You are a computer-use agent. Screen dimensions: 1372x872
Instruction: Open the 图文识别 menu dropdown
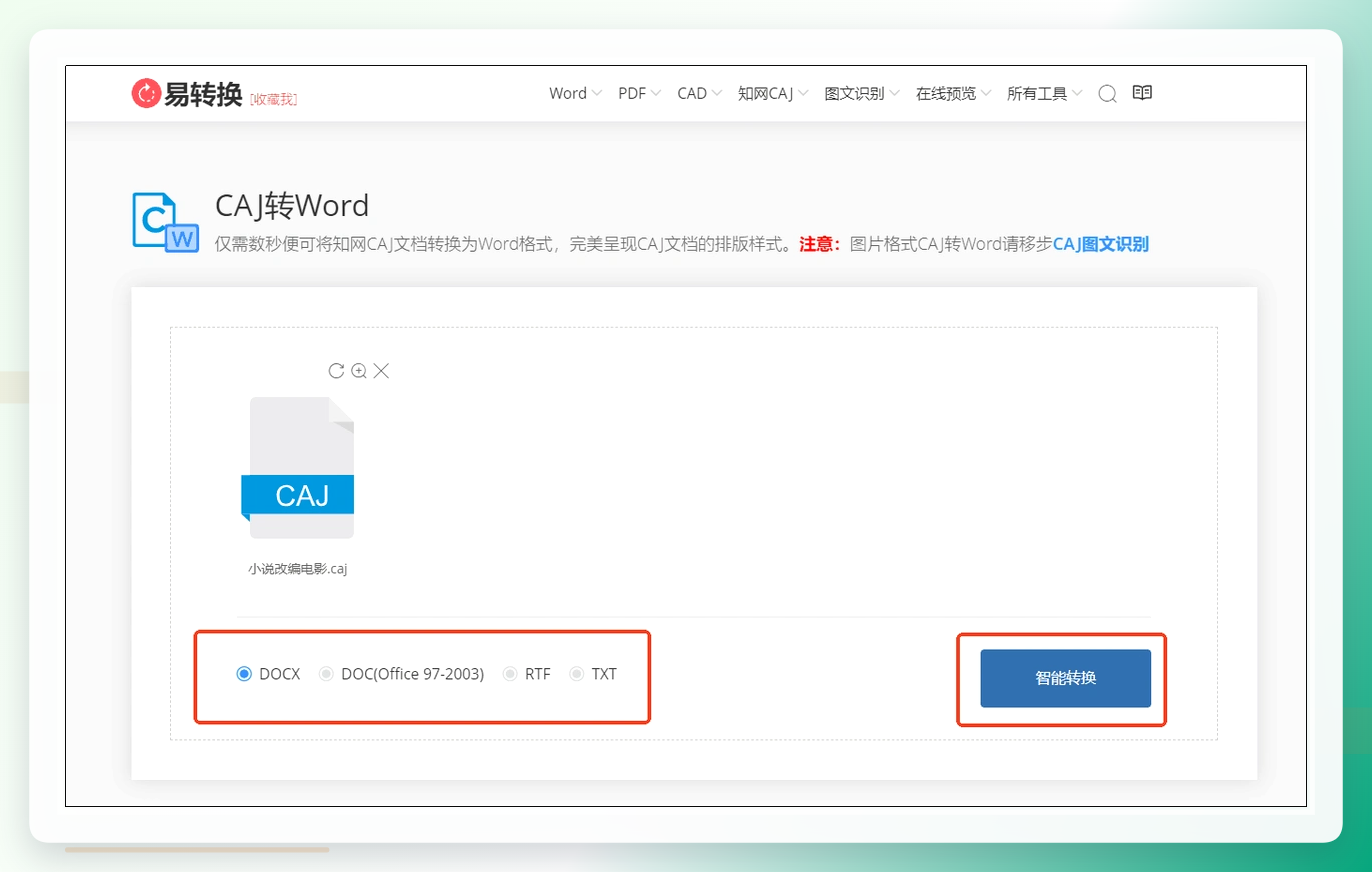tap(862, 93)
